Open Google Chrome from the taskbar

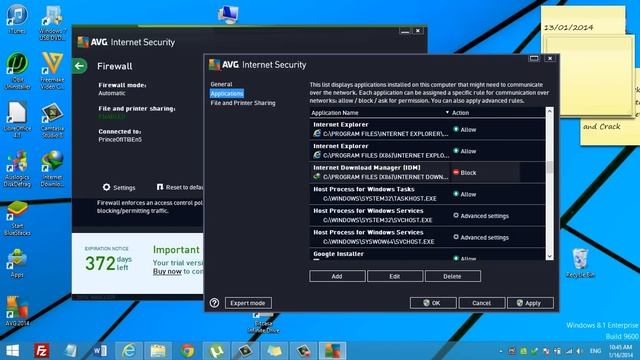187,351
